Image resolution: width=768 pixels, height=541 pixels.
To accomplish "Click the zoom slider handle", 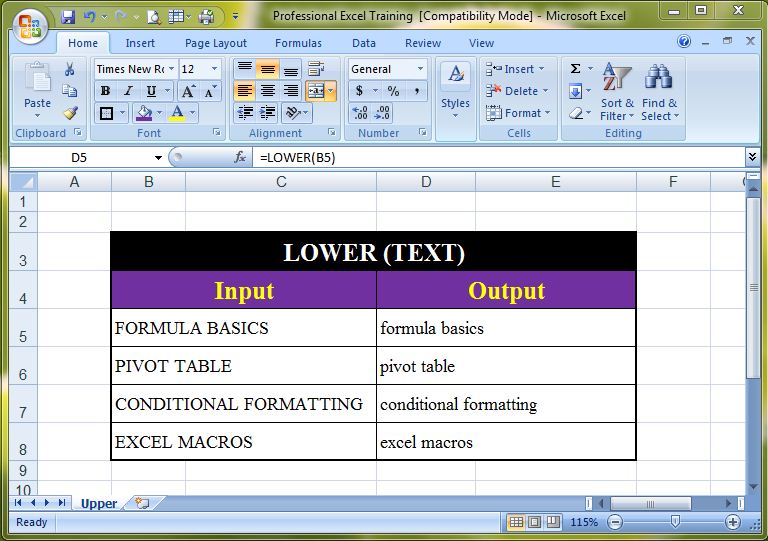I will (x=675, y=522).
